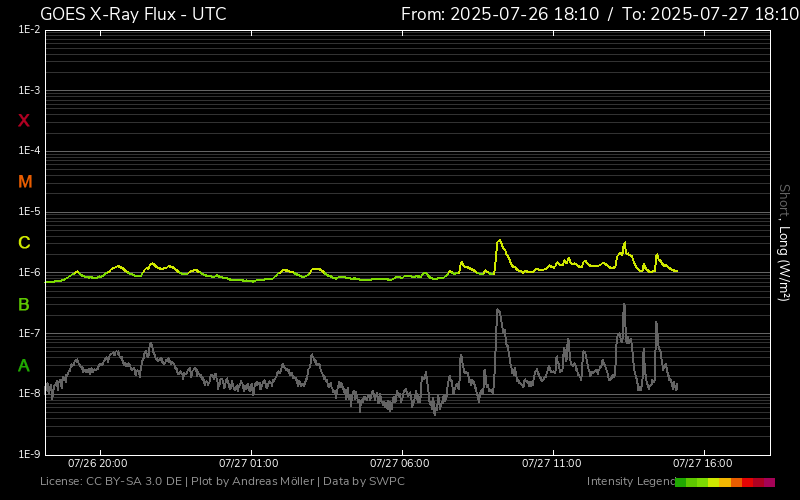
Task: Click the green A flare class label
Action: 24,366
